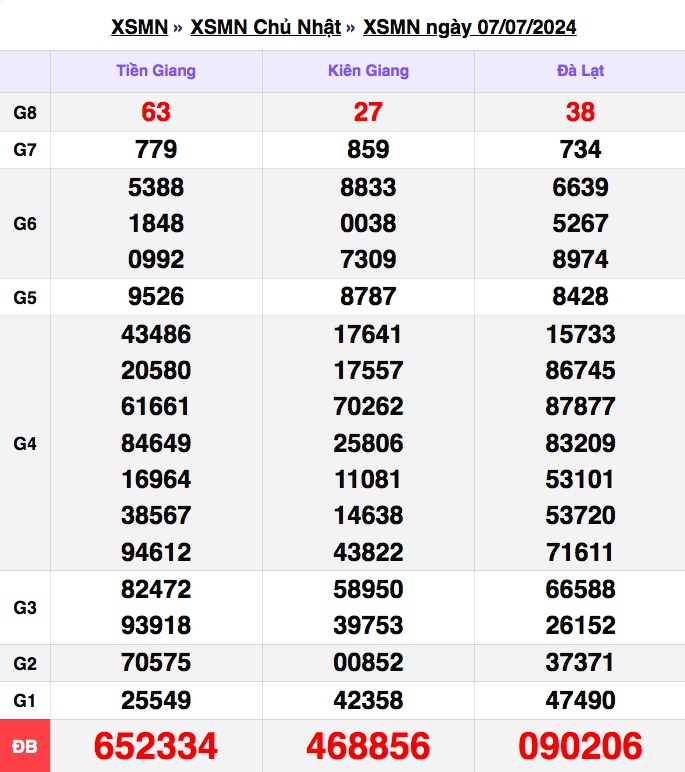Click the G5 row label
The width and height of the screenshot is (685, 772).
(25, 297)
